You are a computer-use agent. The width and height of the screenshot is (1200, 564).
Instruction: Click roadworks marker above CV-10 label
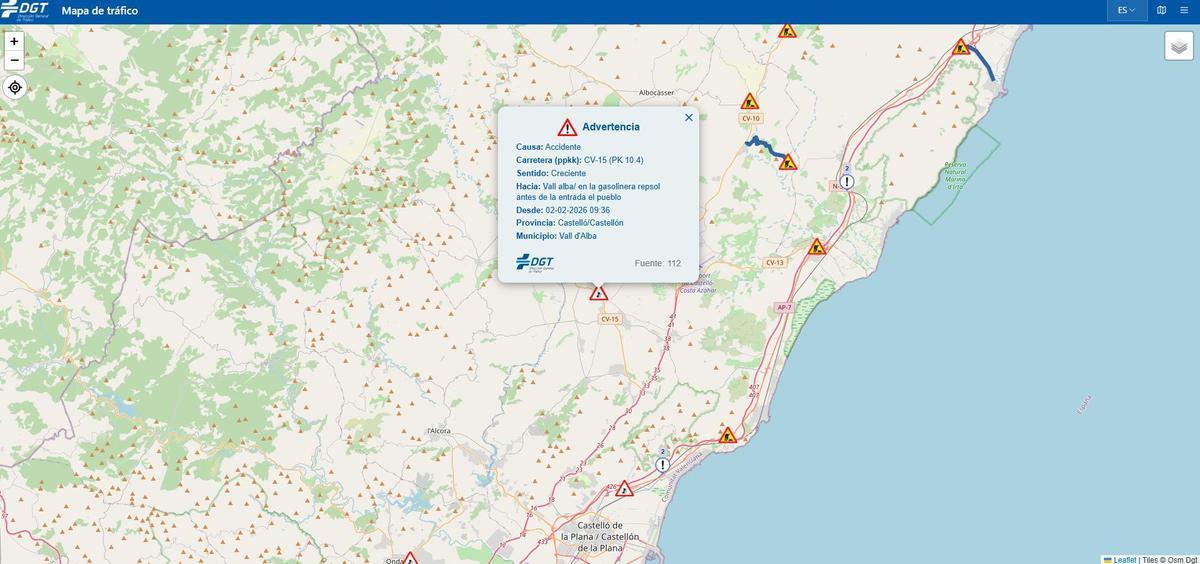(x=749, y=101)
